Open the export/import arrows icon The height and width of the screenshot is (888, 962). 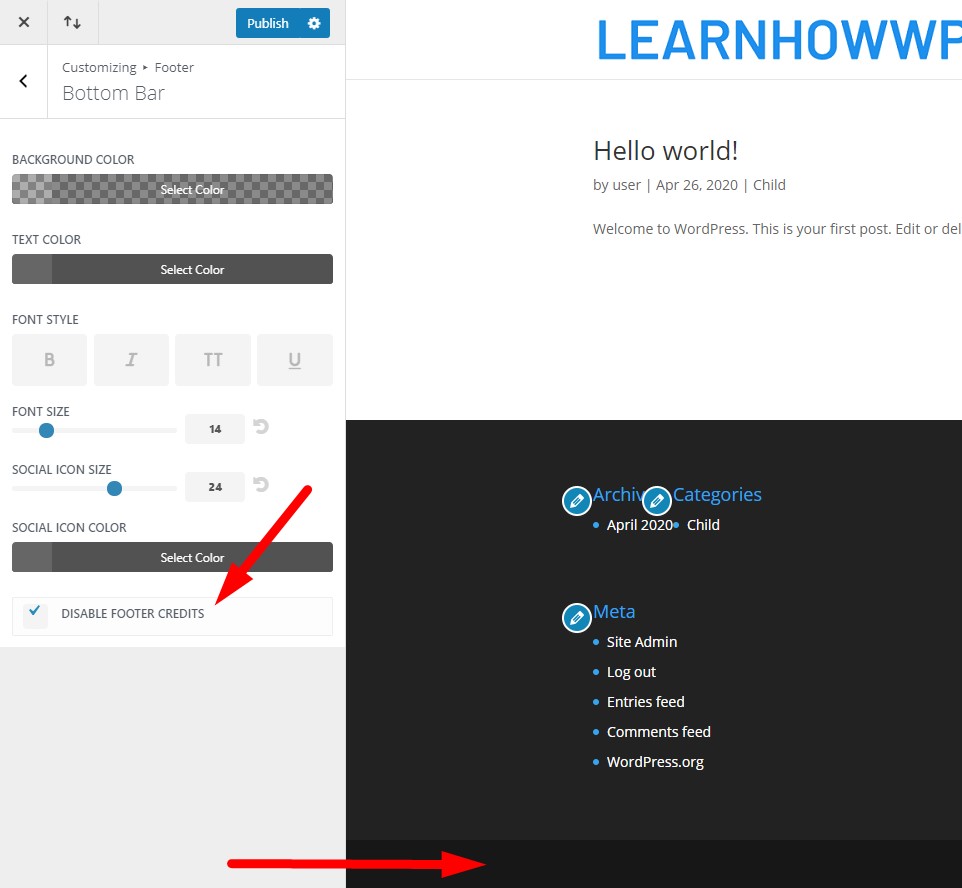(x=72, y=22)
